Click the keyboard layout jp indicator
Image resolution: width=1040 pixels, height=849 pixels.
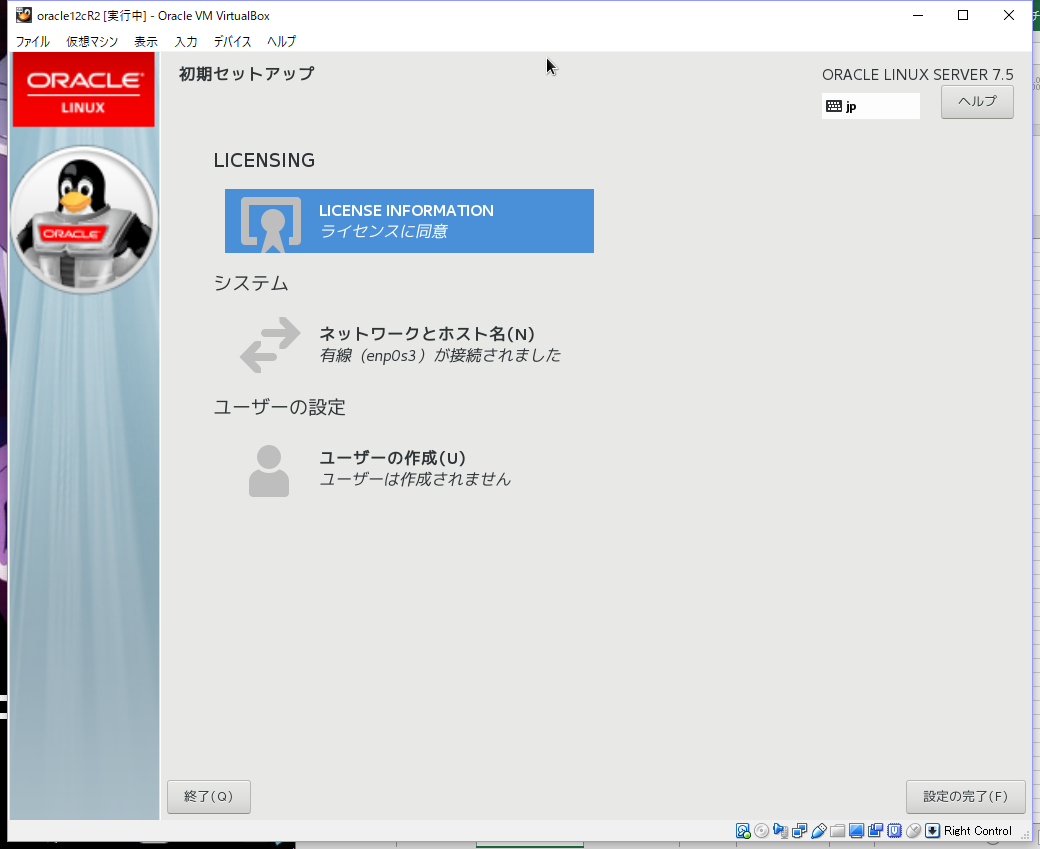[870, 105]
